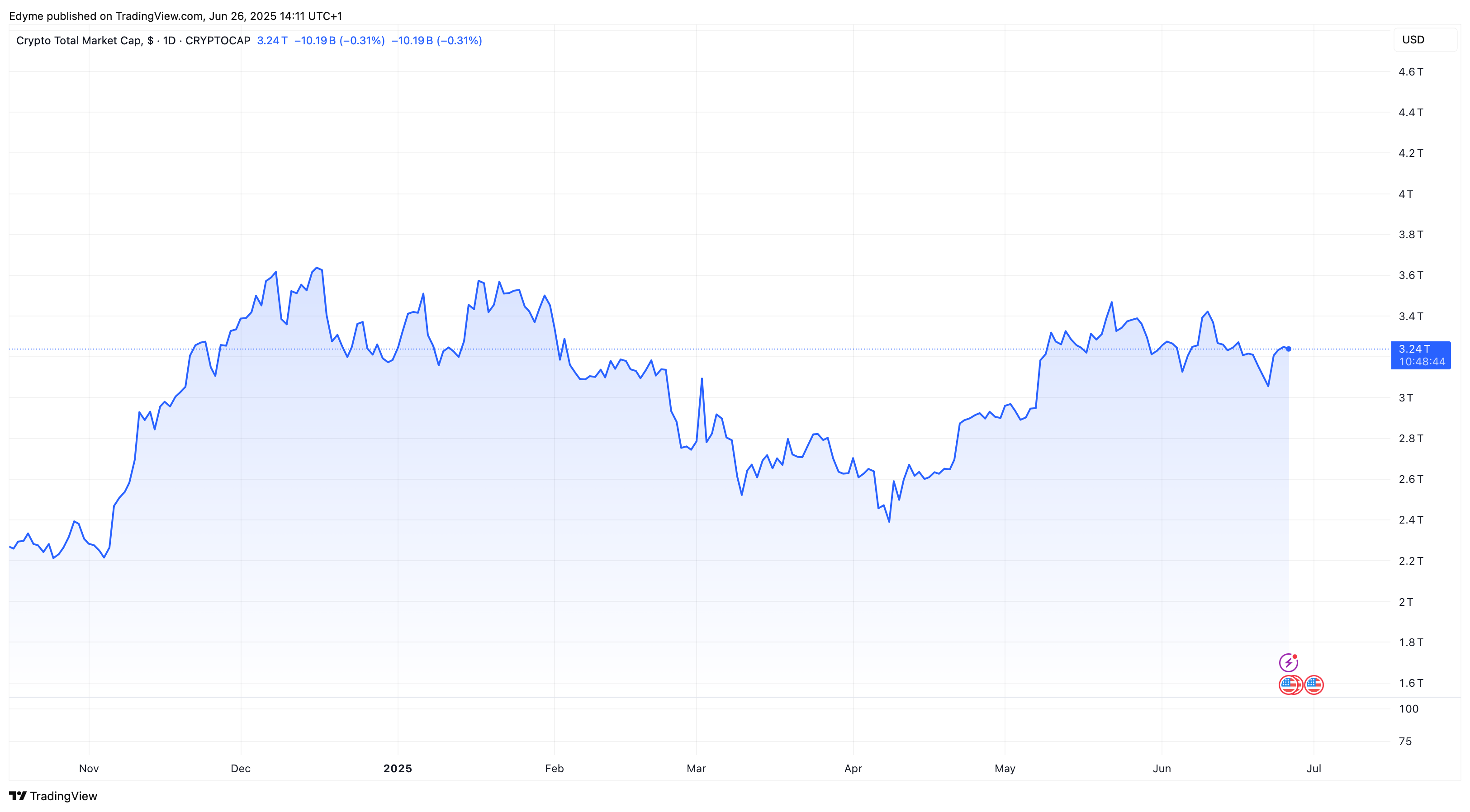Click the '3.6 T' price axis label
Screen dimensions: 1470x812
pos(1411,275)
